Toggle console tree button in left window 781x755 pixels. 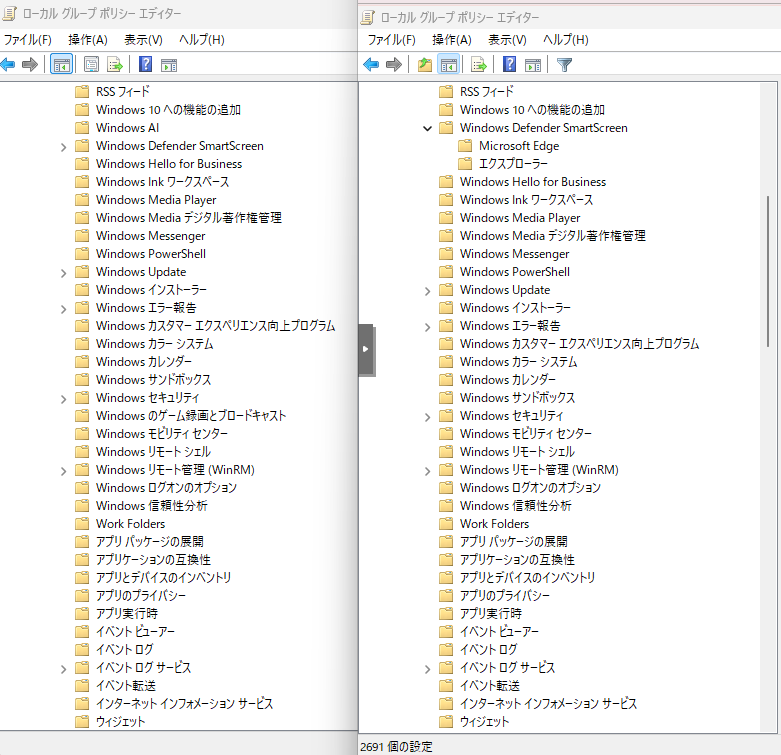[62, 64]
